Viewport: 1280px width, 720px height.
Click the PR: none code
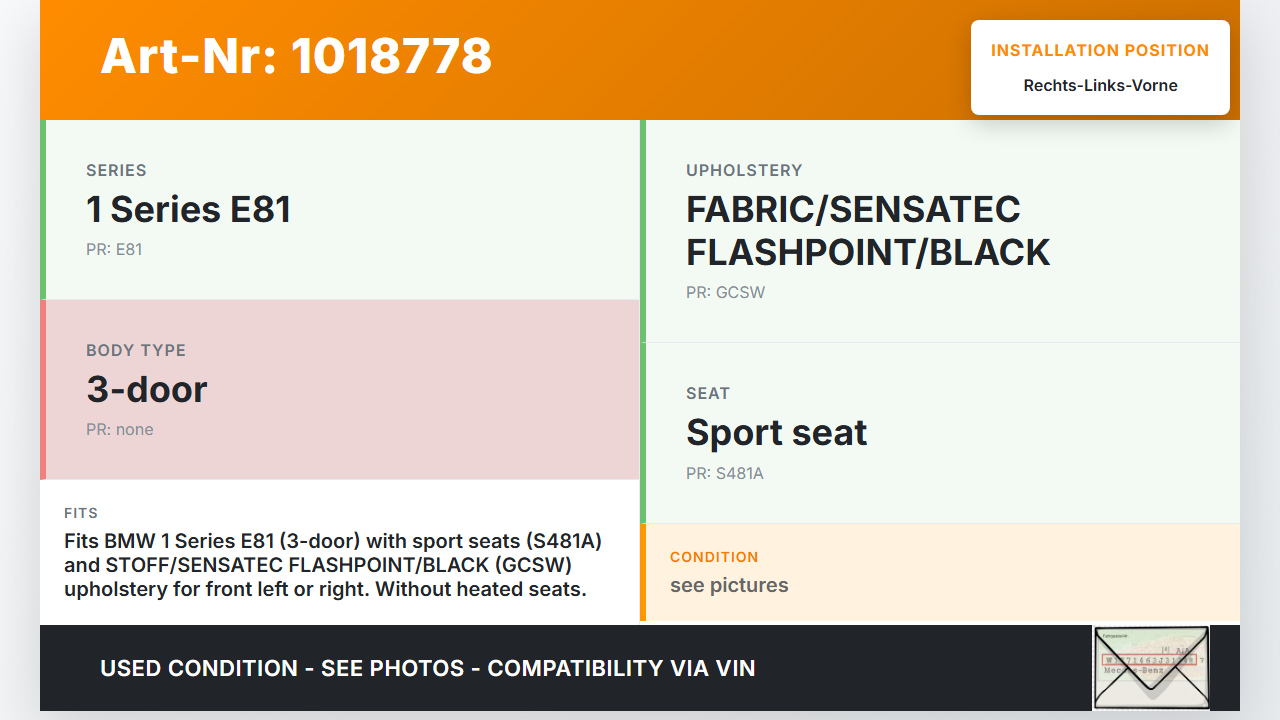[x=120, y=429]
